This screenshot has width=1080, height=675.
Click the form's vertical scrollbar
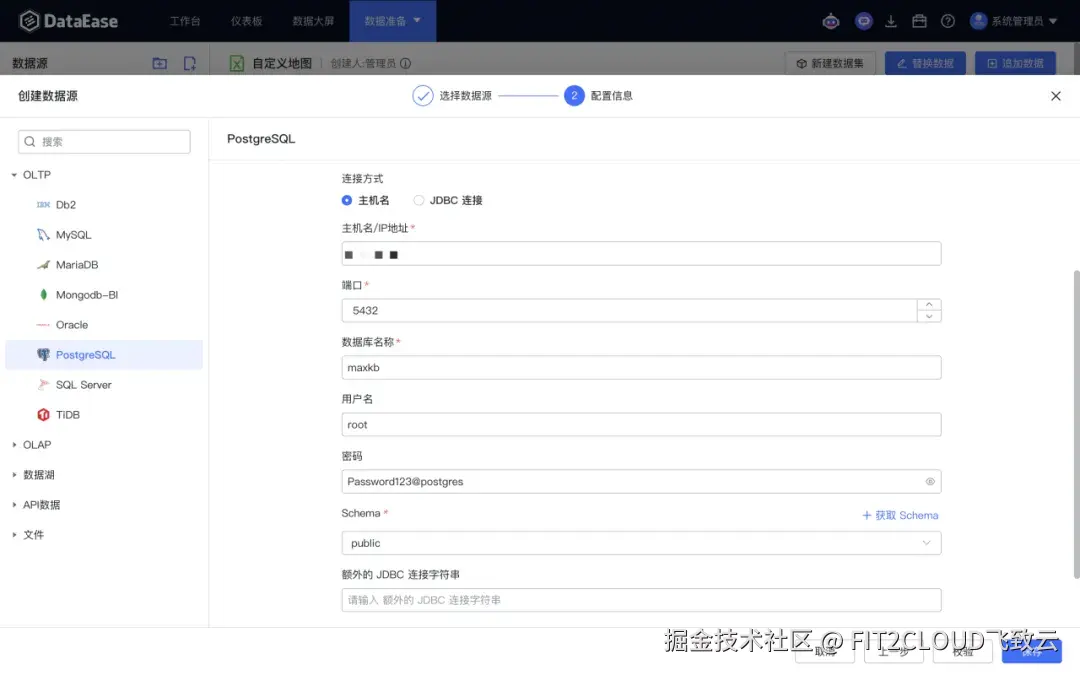pos(1076,424)
